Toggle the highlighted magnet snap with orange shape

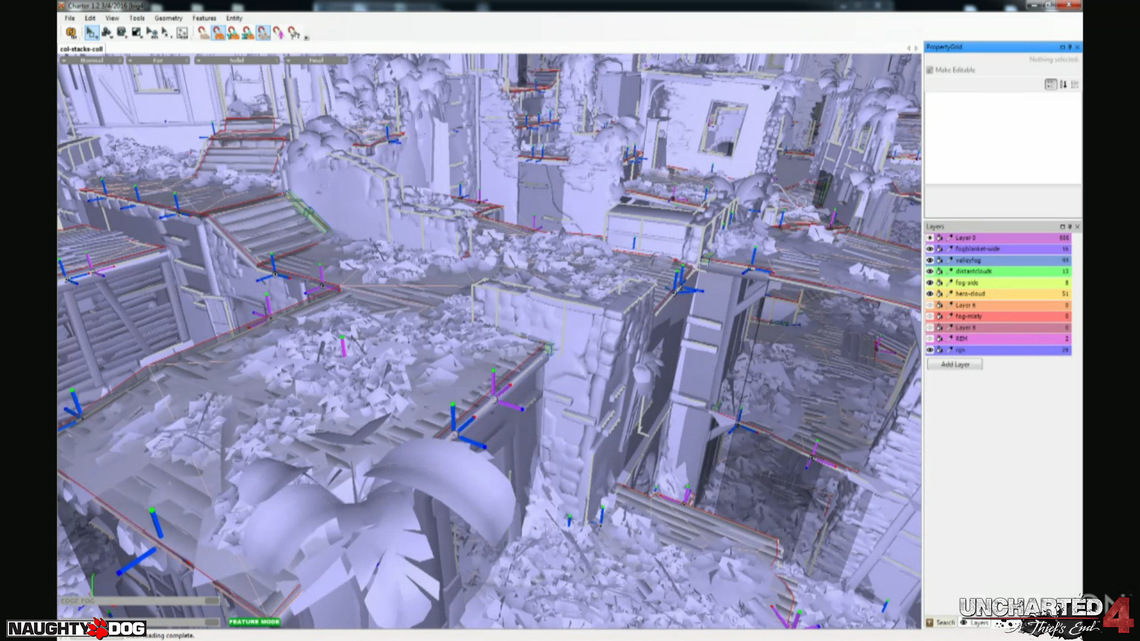click(218, 33)
